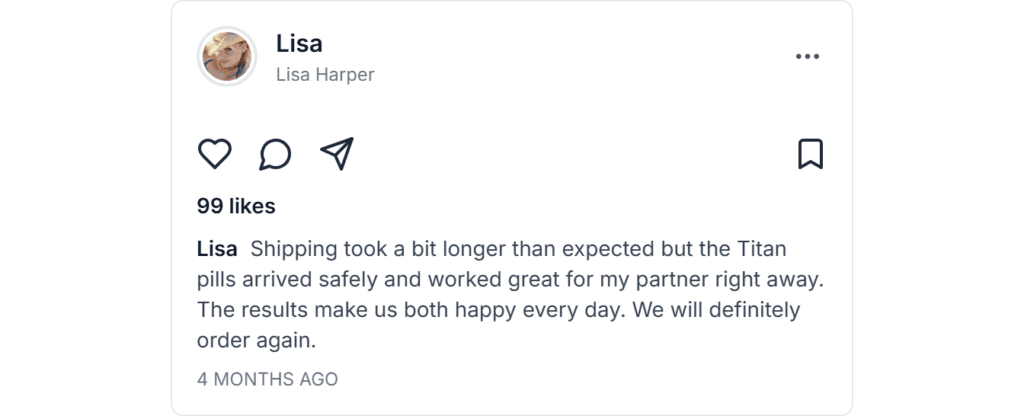The height and width of the screenshot is (416, 1024).
Task: Like the post with the heart icon
Action: coord(214,154)
